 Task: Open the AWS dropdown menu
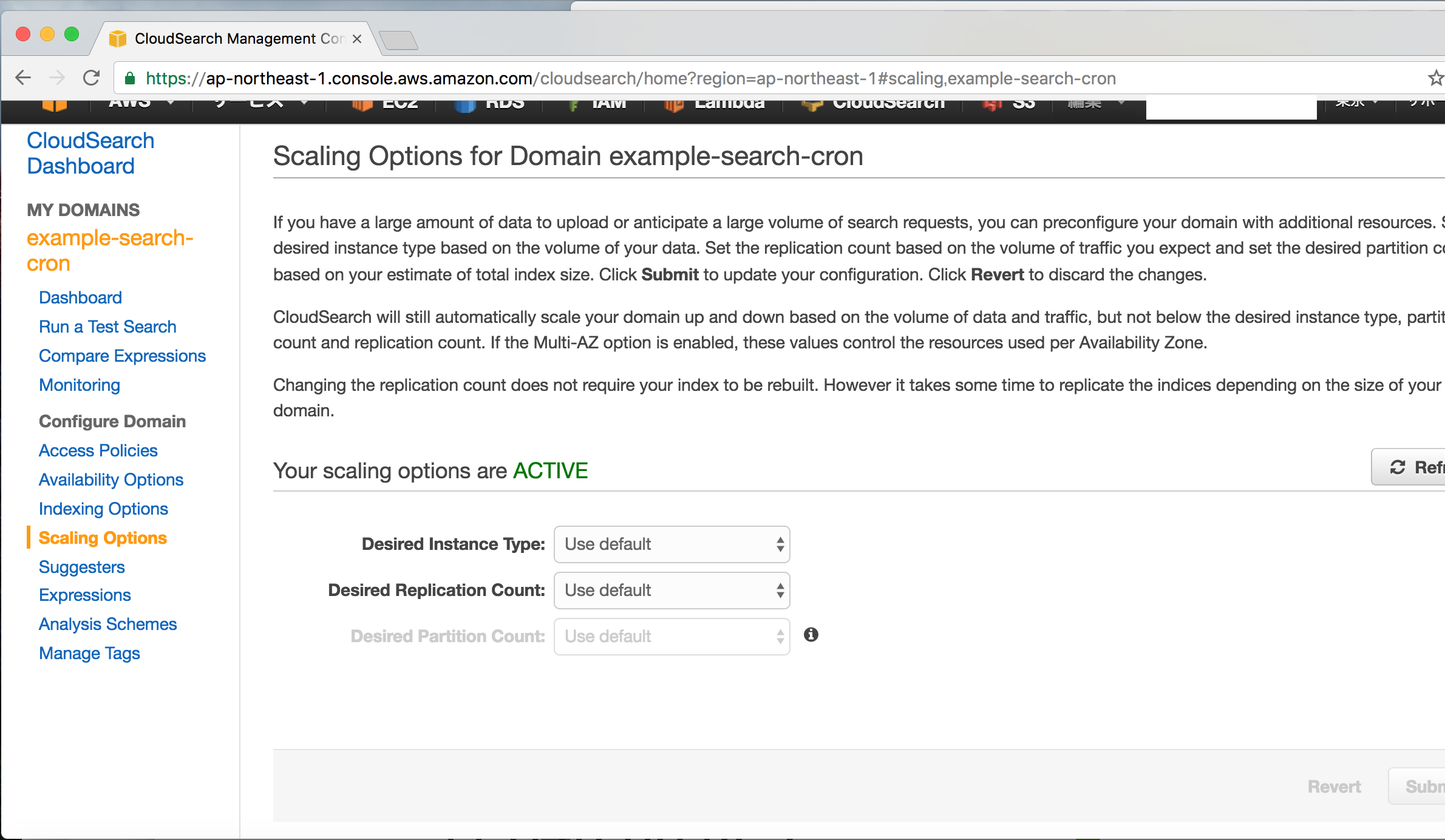pyautogui.click(x=142, y=104)
